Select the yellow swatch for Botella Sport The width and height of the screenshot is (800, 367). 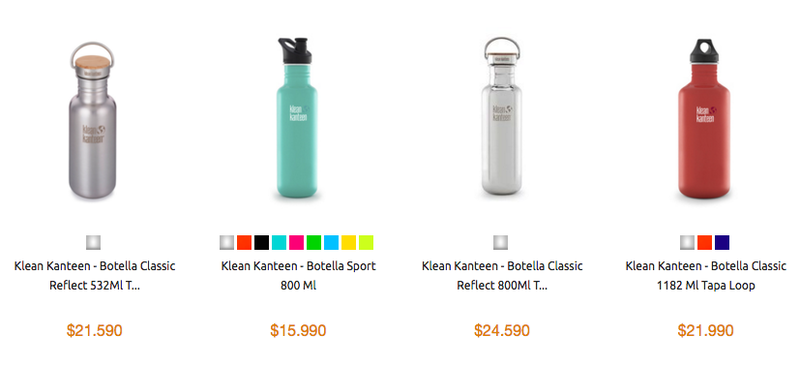coord(348,242)
